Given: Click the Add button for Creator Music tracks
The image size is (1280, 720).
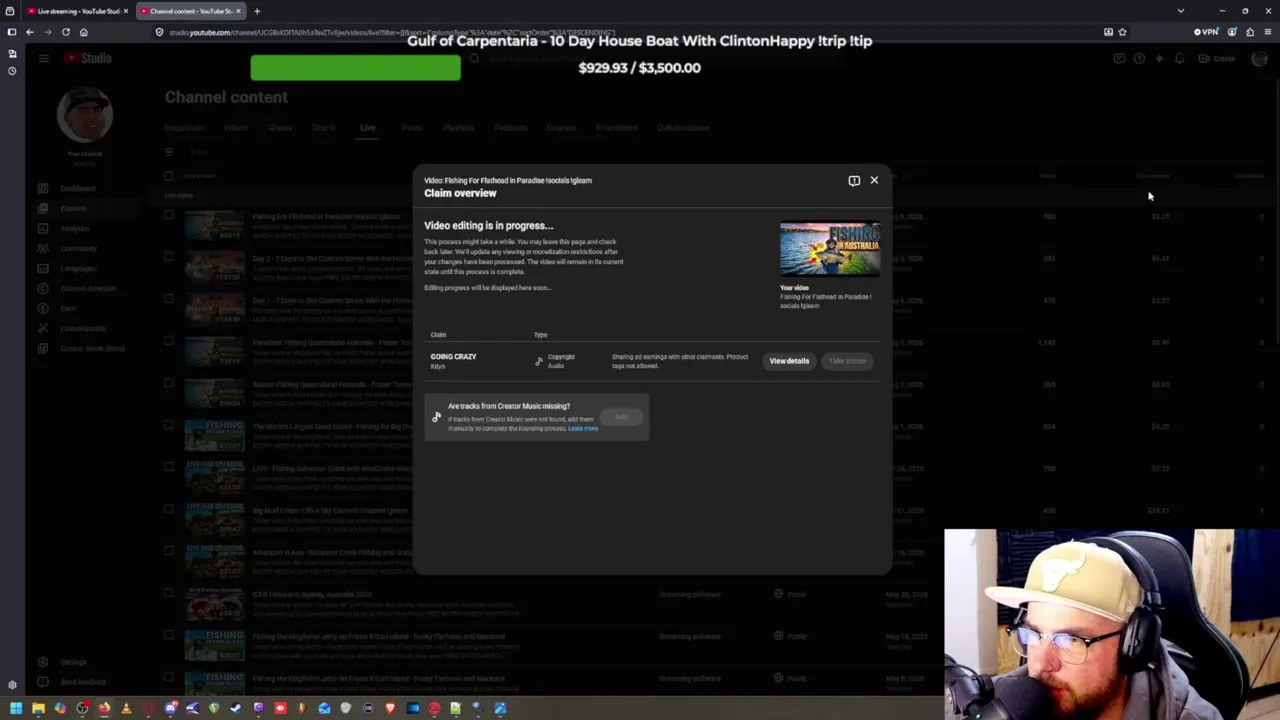Looking at the screenshot, I should pos(621,417).
